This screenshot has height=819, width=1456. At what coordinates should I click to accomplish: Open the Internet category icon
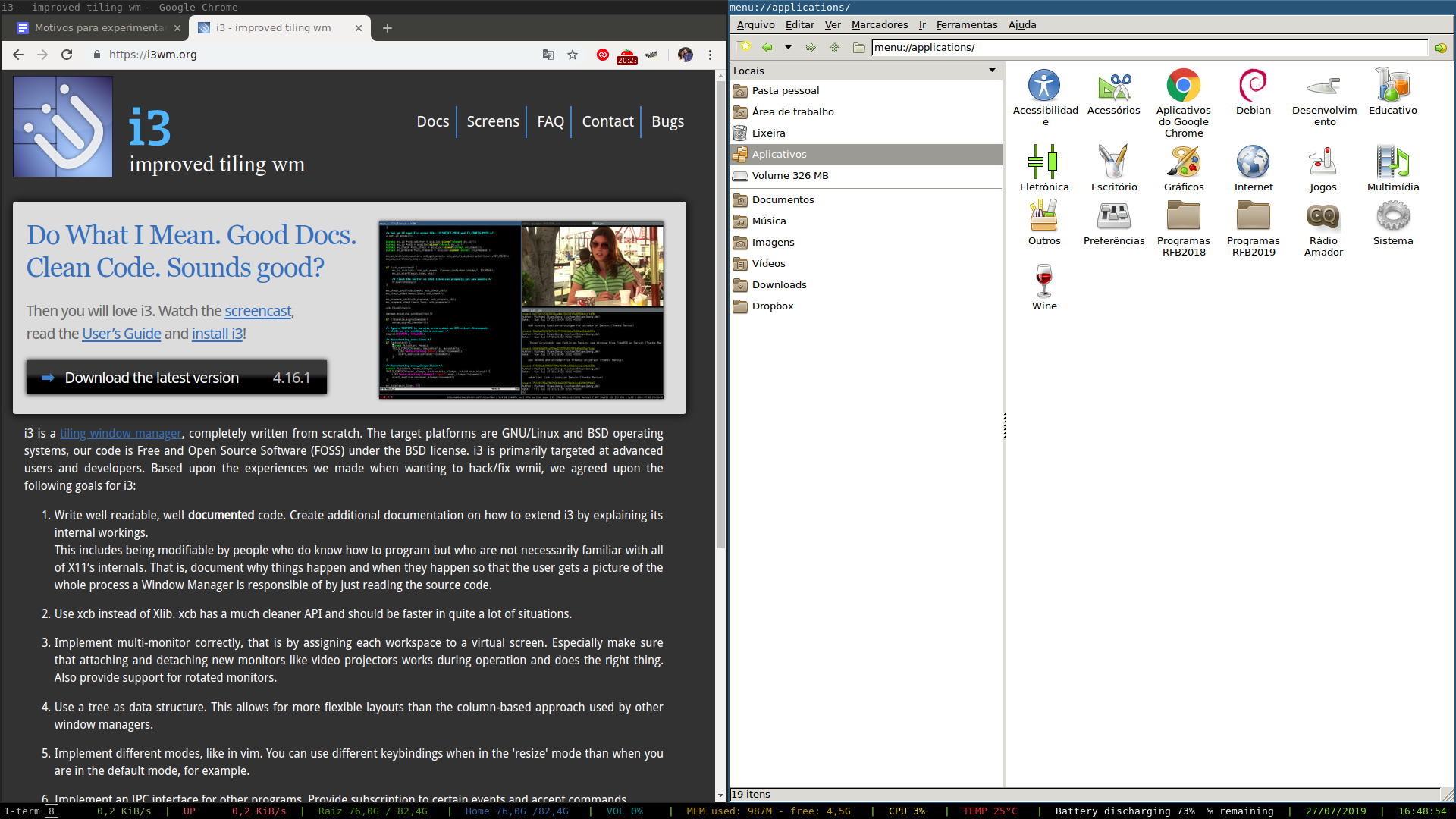point(1254,162)
